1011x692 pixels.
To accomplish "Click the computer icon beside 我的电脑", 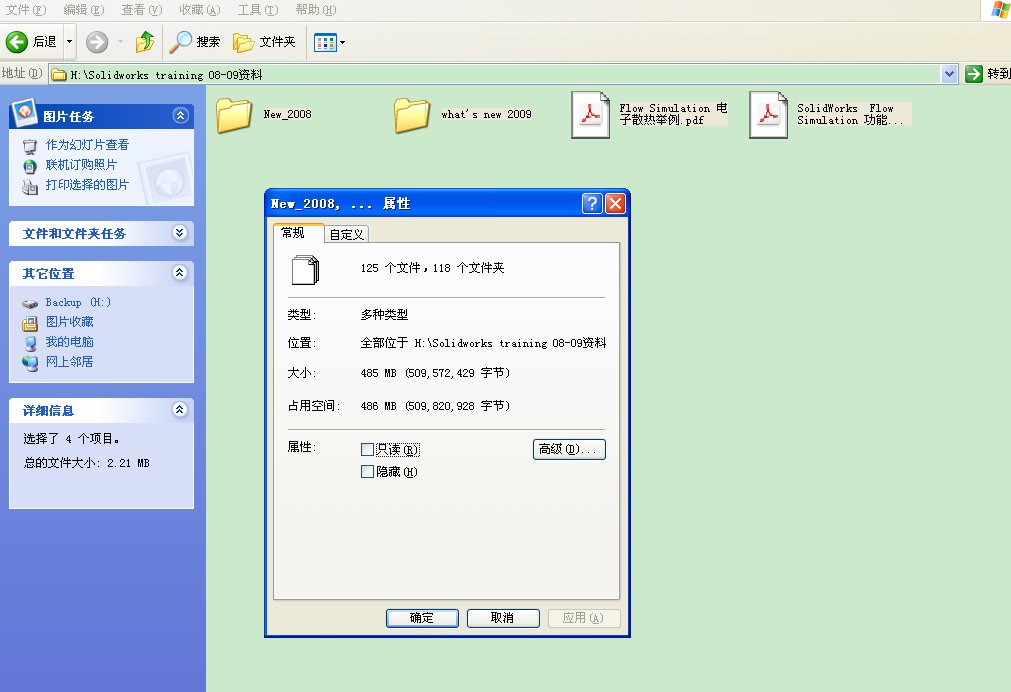I will [x=30, y=343].
